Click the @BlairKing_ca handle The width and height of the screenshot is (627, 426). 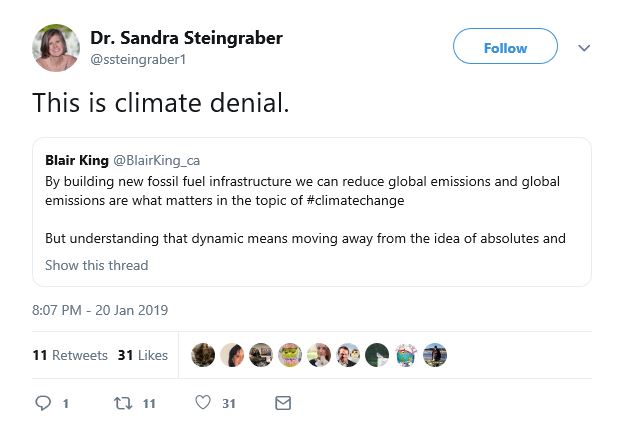pos(157,160)
